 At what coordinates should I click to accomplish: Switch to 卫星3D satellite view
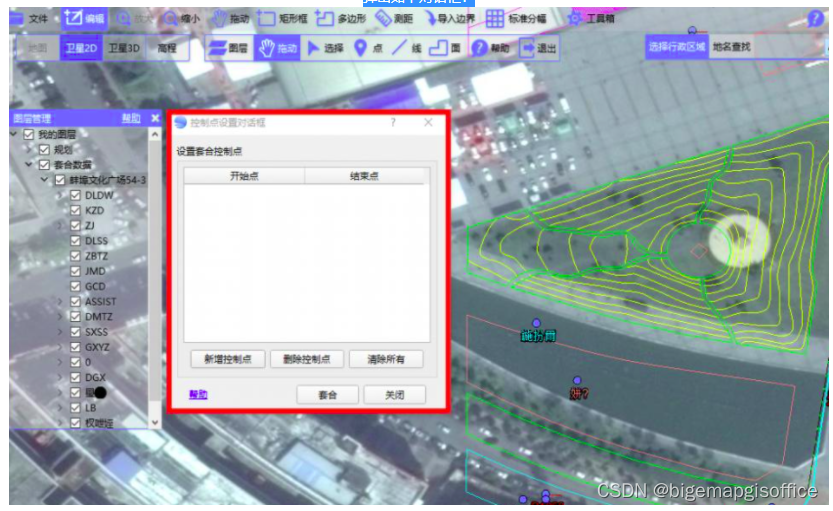click(124, 48)
